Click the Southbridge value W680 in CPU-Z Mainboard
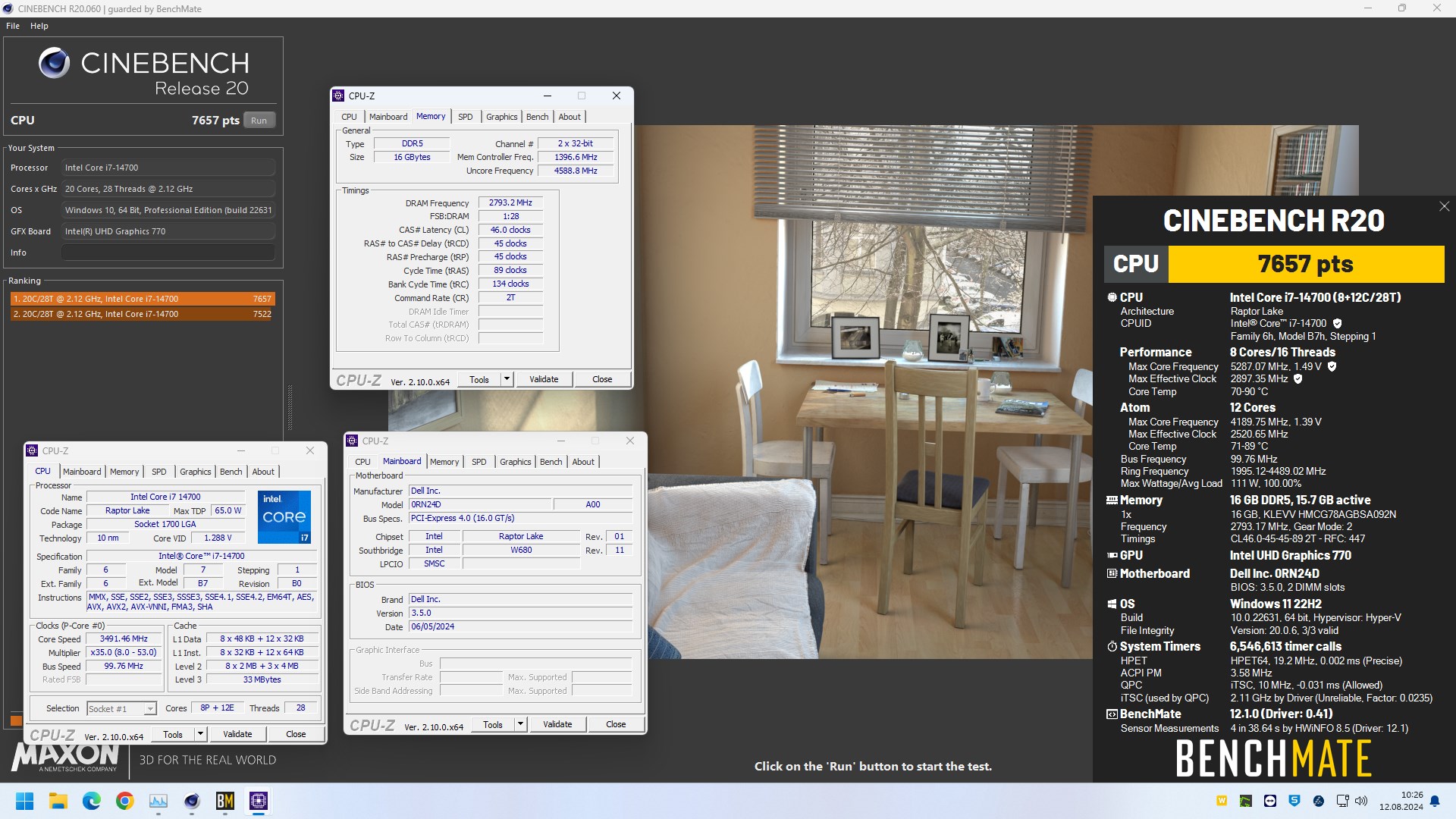The width and height of the screenshot is (1456, 819). point(521,550)
